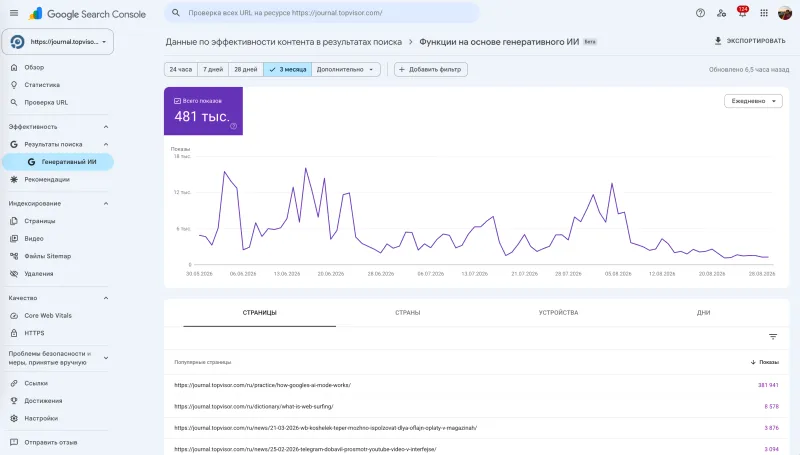Switch to the УСТРОЙСТВА tab
Screen dimensions: 800x455
point(559,313)
